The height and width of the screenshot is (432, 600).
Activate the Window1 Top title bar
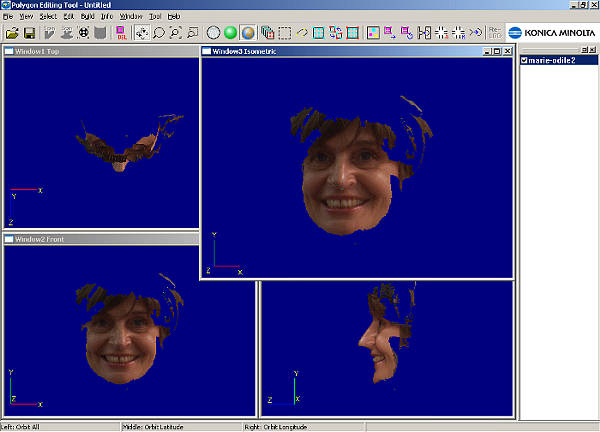pyautogui.click(x=100, y=50)
